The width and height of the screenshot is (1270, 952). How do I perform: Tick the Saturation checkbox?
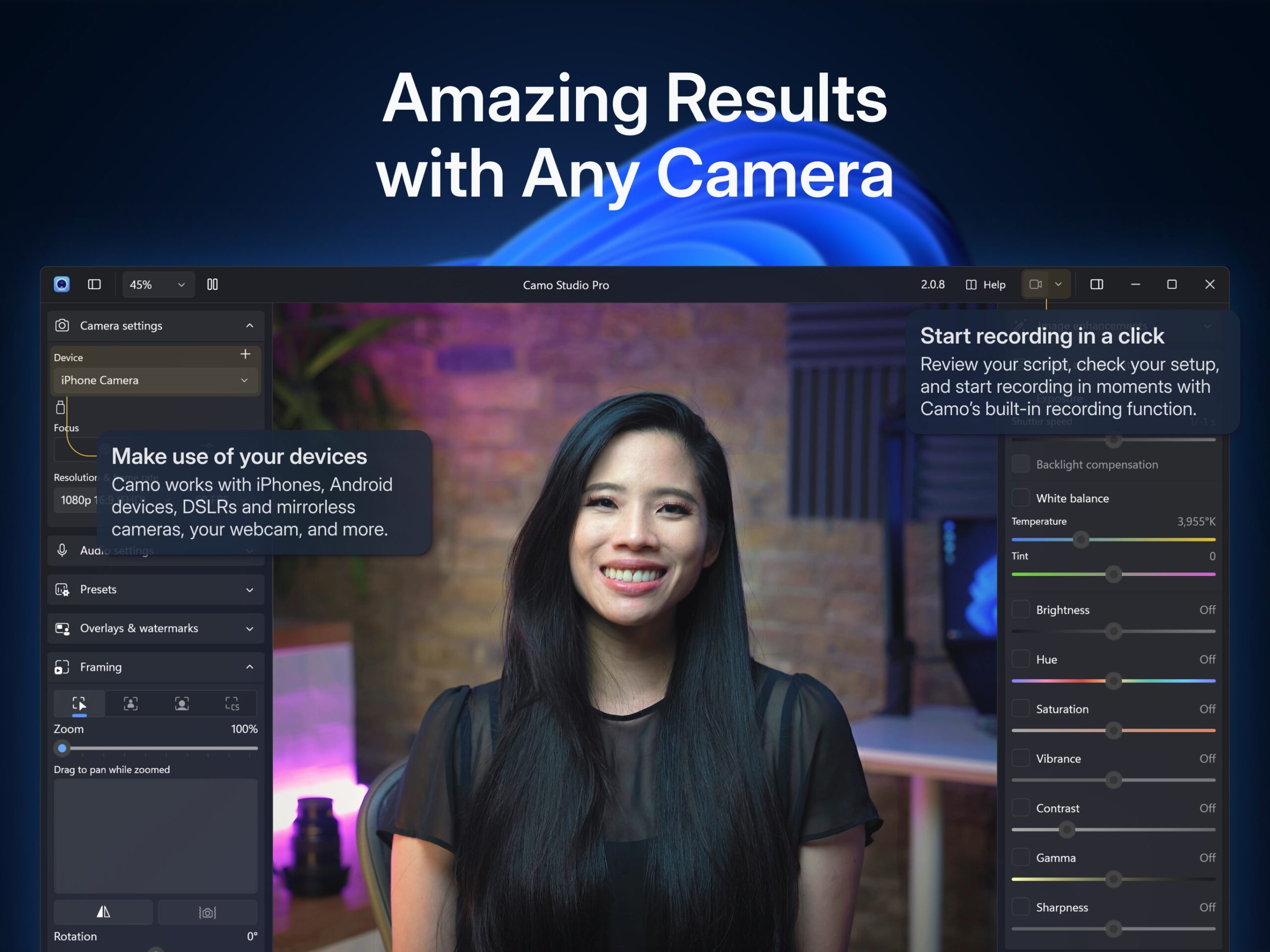pyautogui.click(x=1020, y=708)
